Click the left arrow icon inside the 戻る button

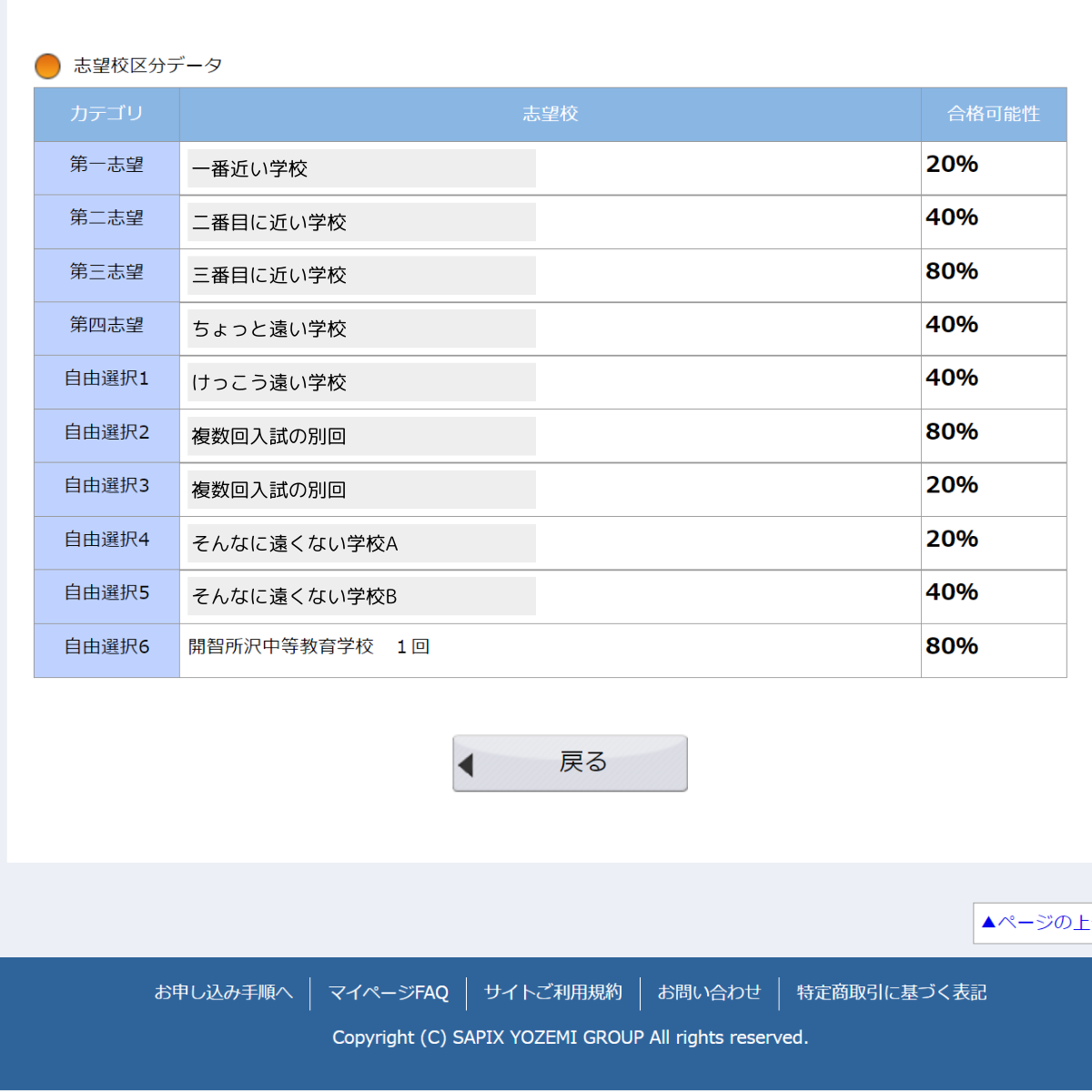467,763
